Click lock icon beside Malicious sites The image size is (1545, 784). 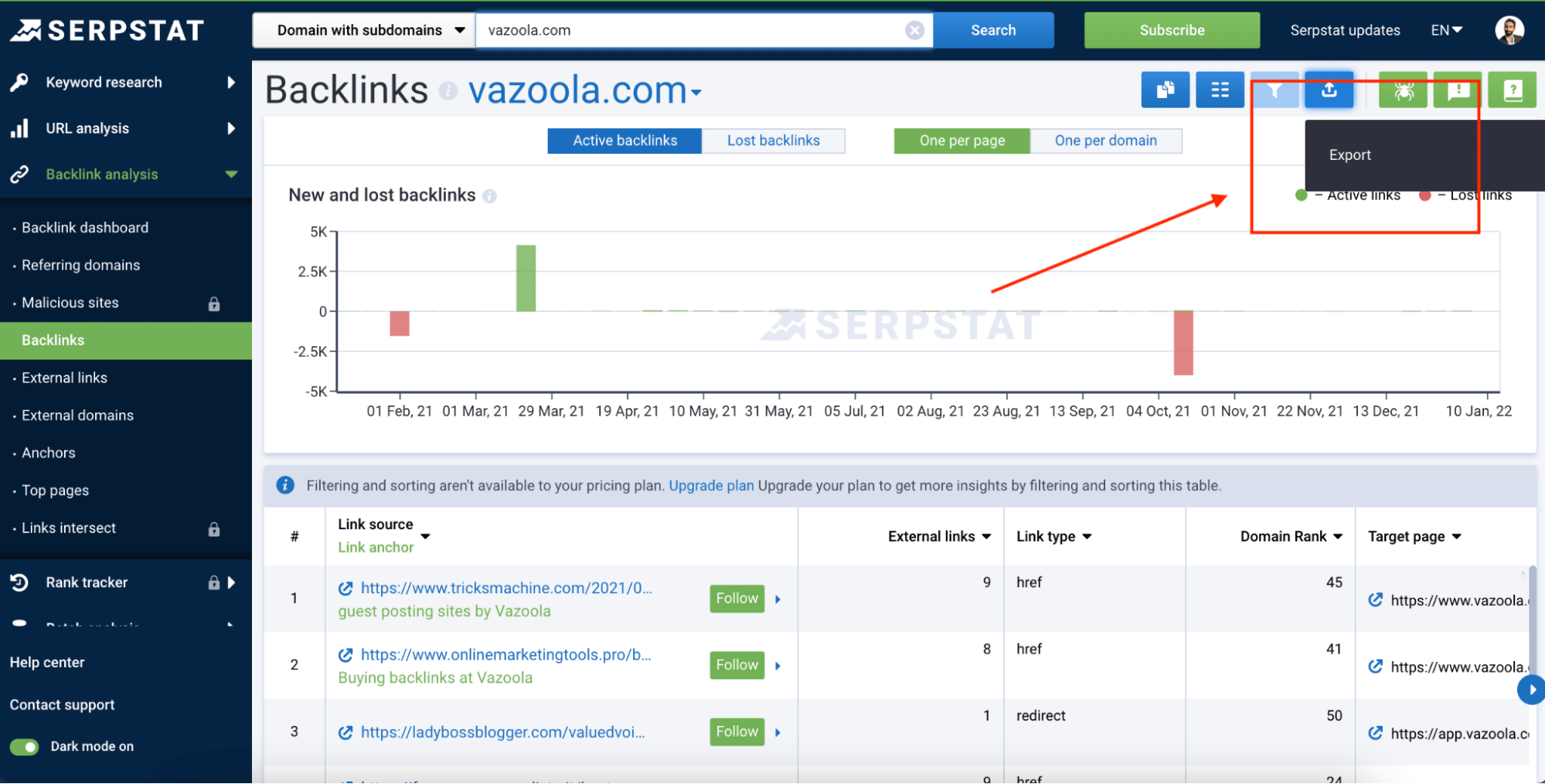pos(214,304)
